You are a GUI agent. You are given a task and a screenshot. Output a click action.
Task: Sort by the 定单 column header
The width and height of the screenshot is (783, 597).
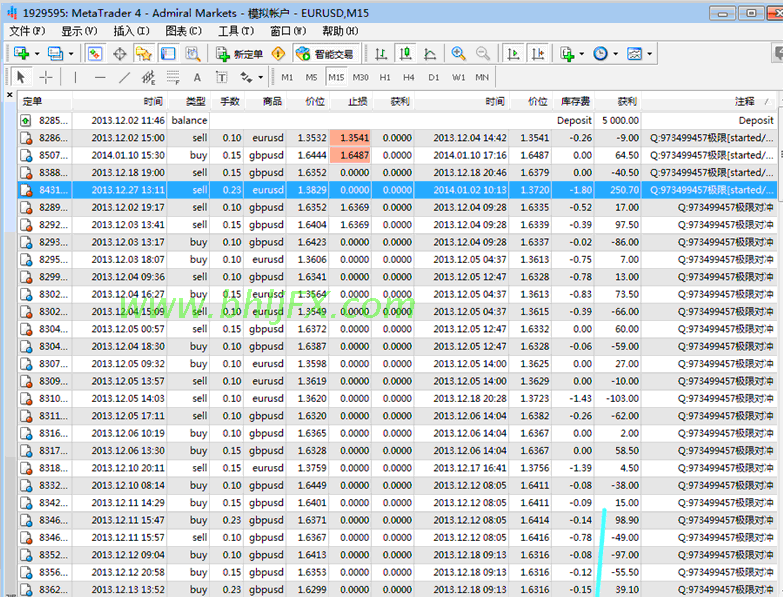(x=45, y=101)
